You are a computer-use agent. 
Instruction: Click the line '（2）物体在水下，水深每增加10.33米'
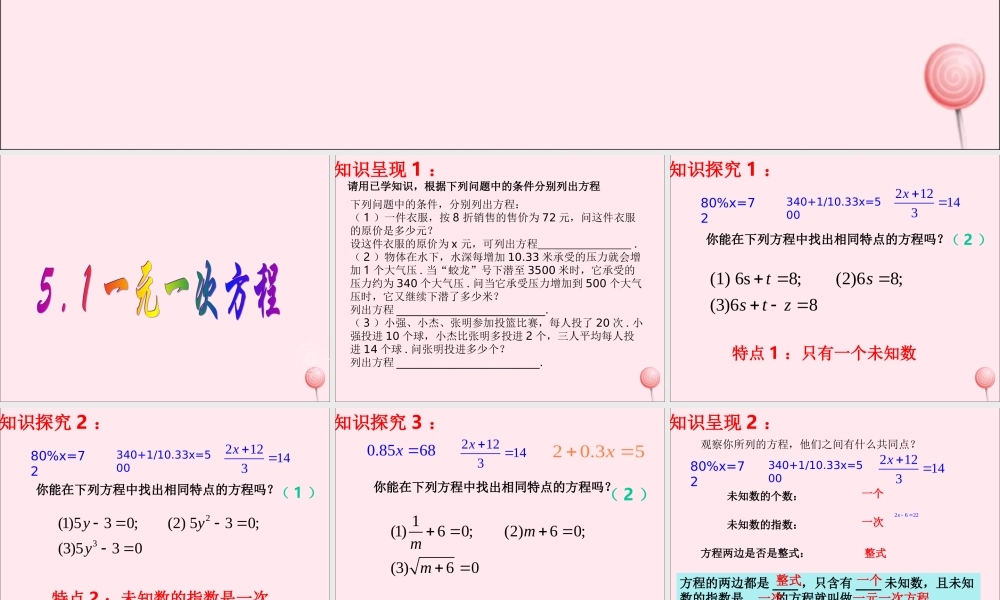pyautogui.click(x=495, y=257)
